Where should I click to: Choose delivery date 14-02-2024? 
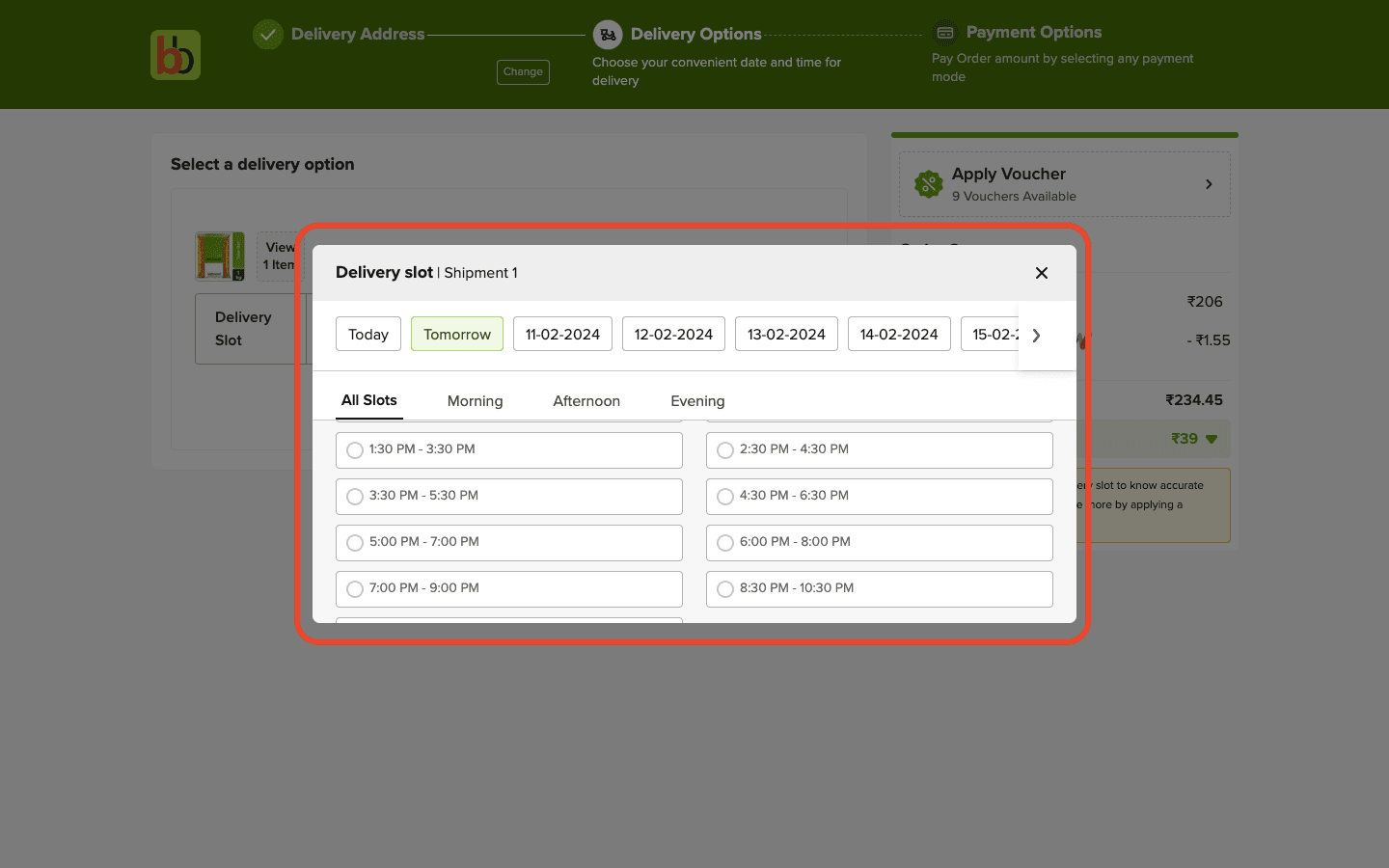tap(899, 334)
